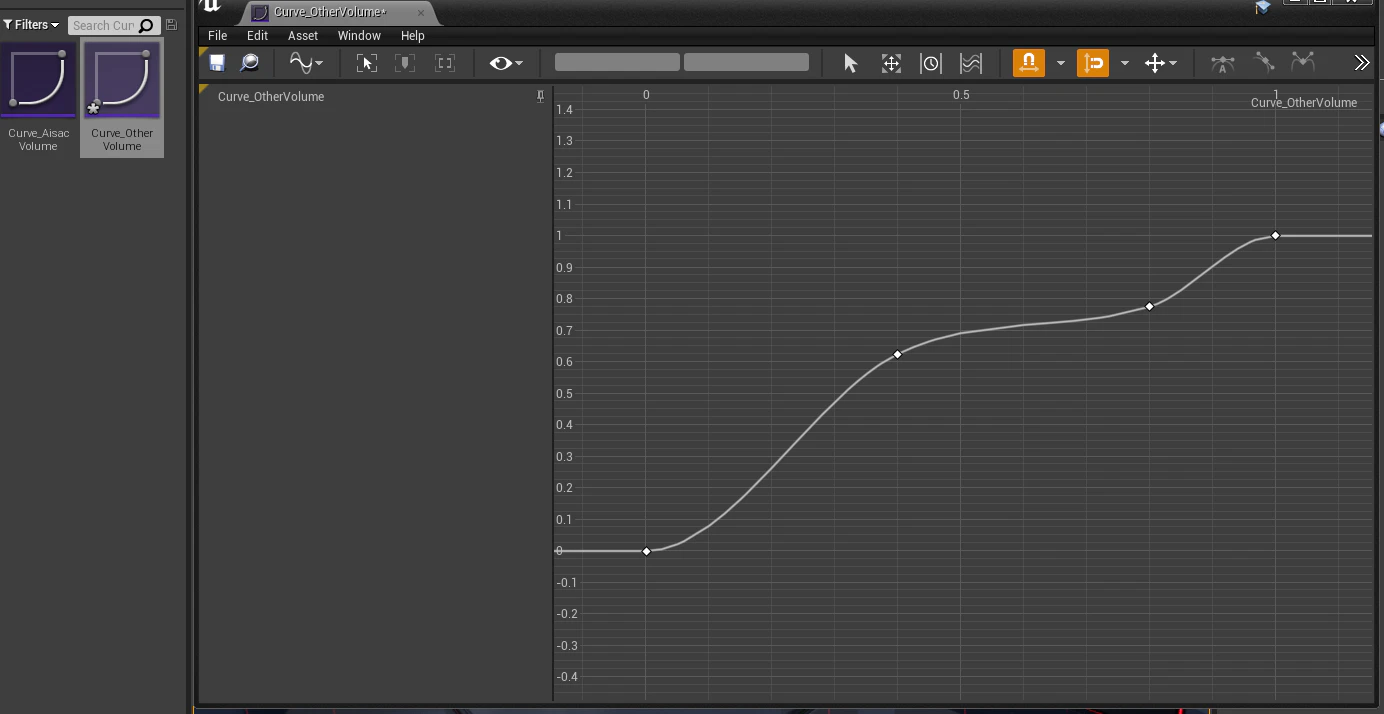Screen dimensions: 1384x714
Task: Open the Edit menu
Action: 257,35
